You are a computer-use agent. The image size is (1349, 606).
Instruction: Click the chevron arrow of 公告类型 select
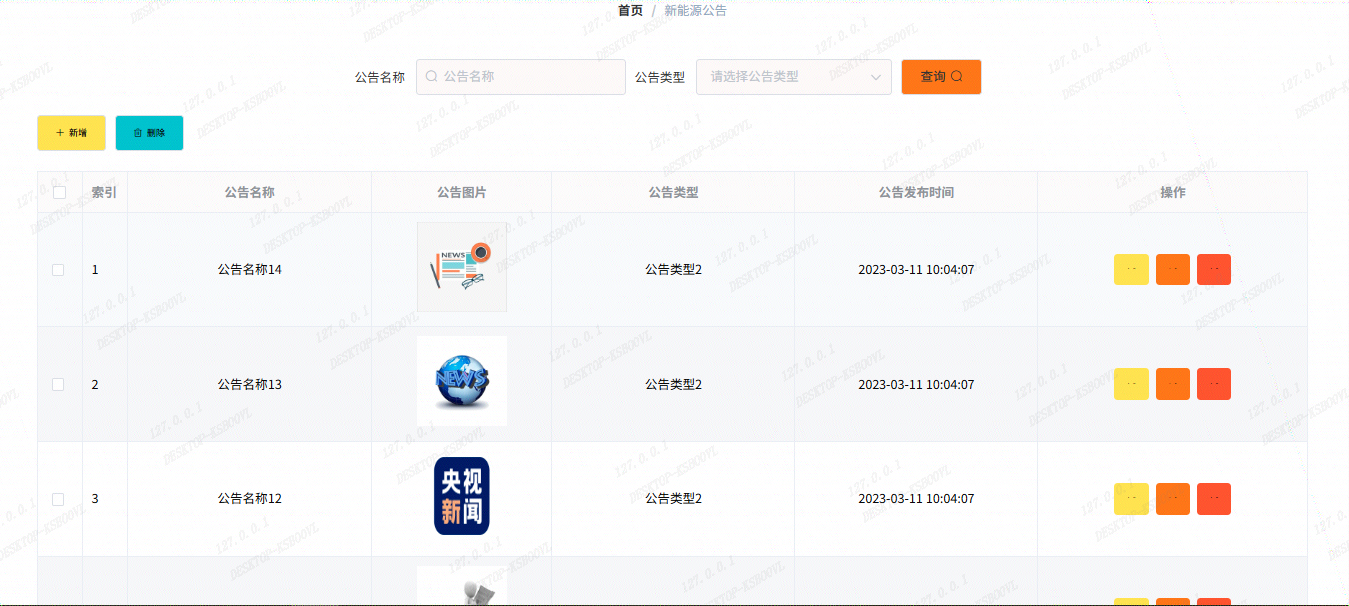pos(876,77)
